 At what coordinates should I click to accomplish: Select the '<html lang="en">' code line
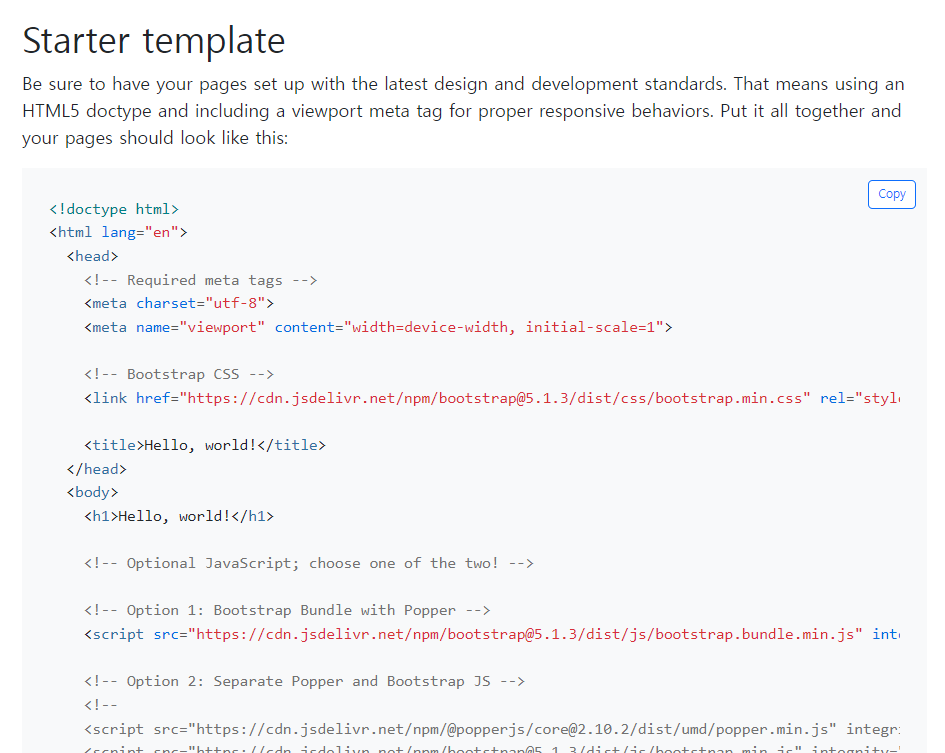click(118, 233)
